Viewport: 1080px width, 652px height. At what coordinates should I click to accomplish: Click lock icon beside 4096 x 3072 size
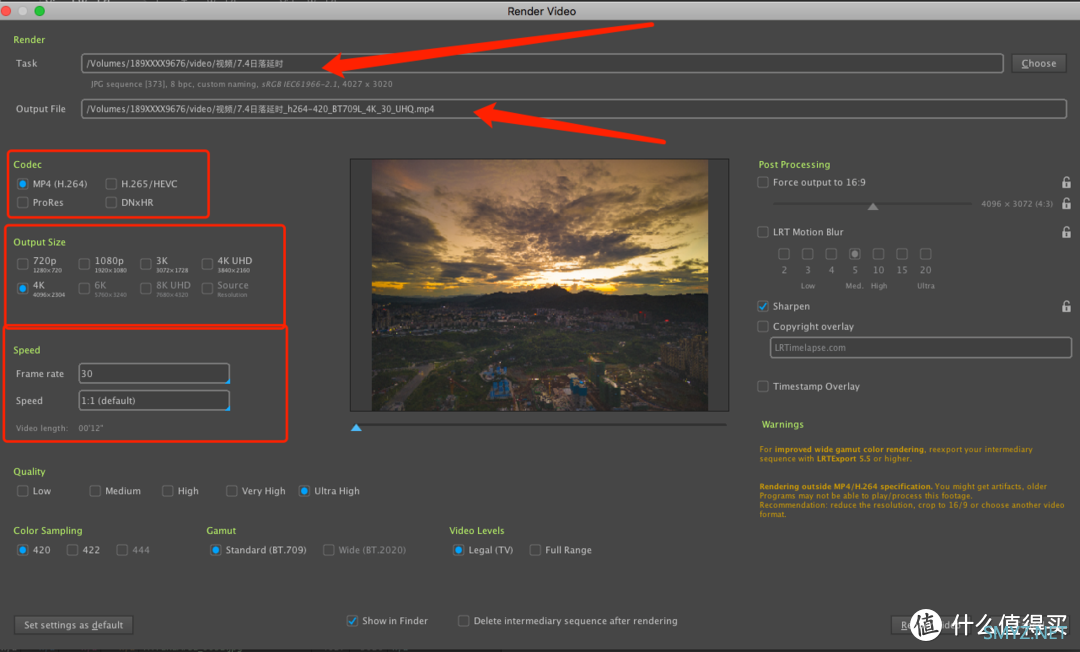coord(1066,204)
